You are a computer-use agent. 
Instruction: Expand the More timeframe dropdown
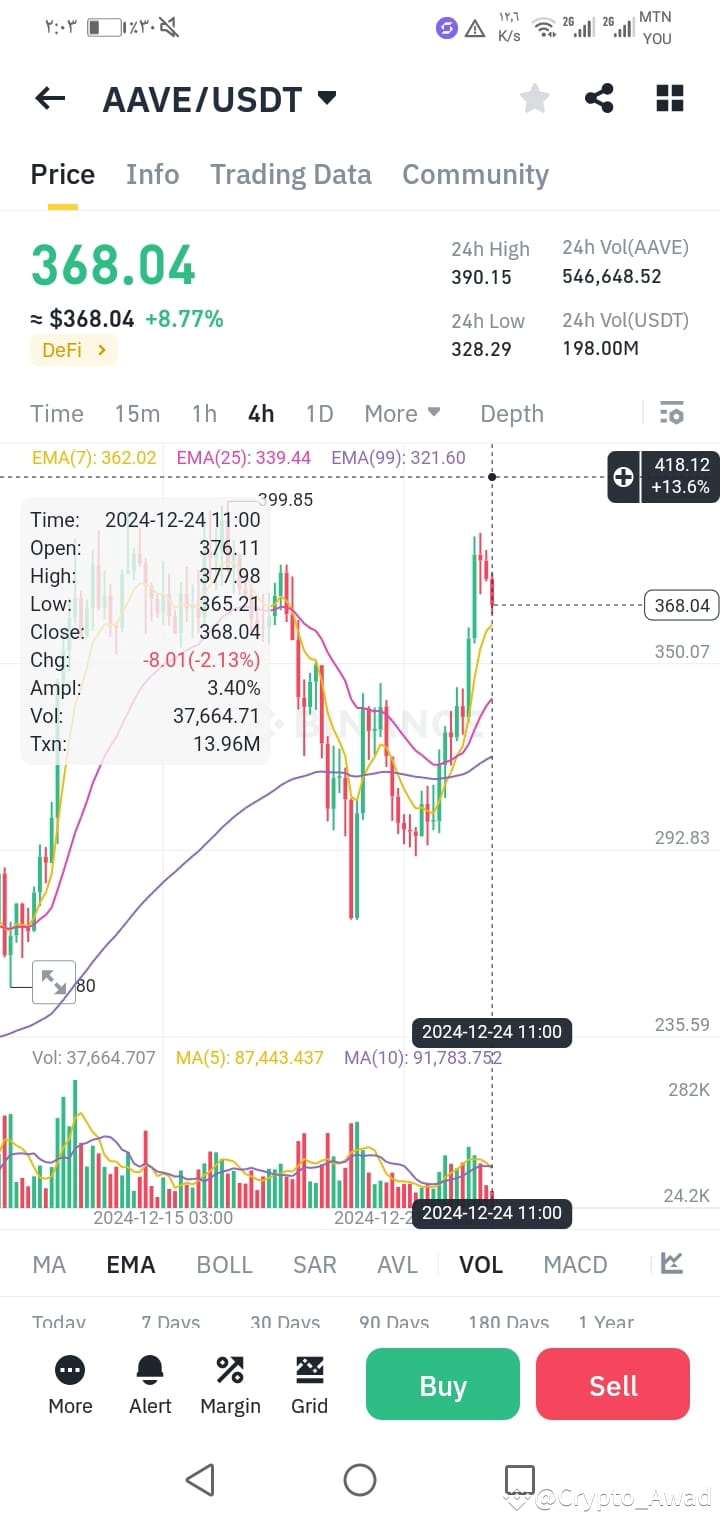402,413
